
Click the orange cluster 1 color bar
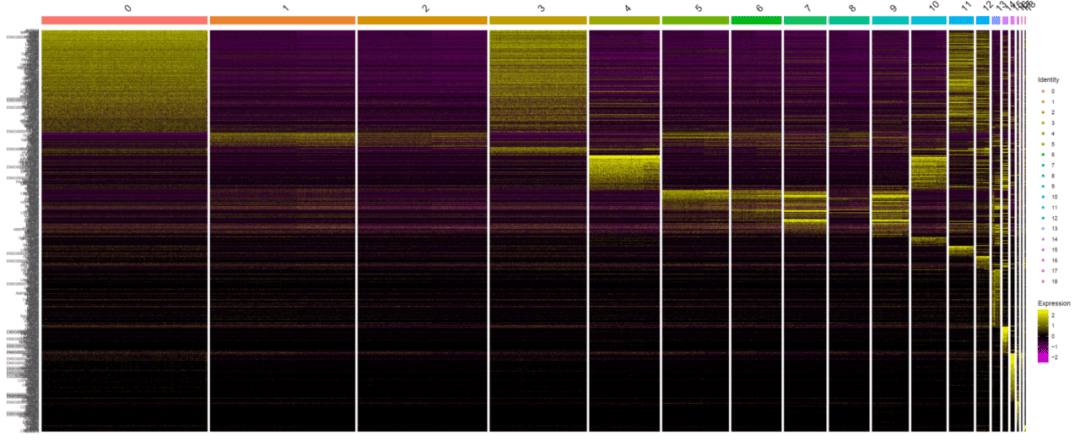[282, 21]
